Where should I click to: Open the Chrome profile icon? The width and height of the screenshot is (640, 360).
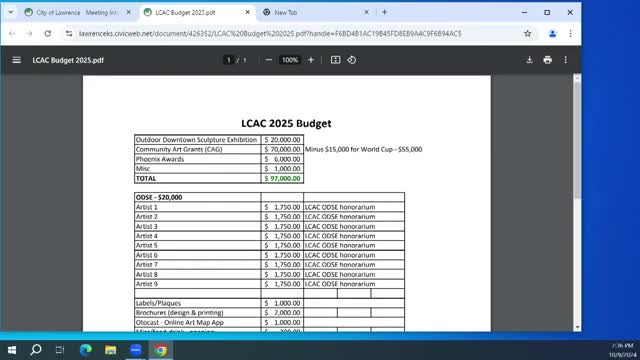(553, 33)
